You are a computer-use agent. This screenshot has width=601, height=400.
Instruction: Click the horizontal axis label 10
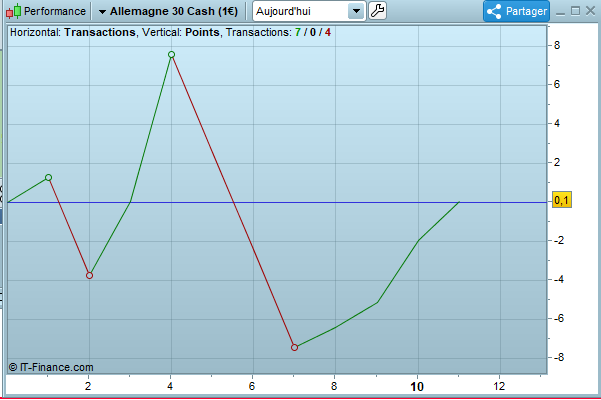click(417, 387)
